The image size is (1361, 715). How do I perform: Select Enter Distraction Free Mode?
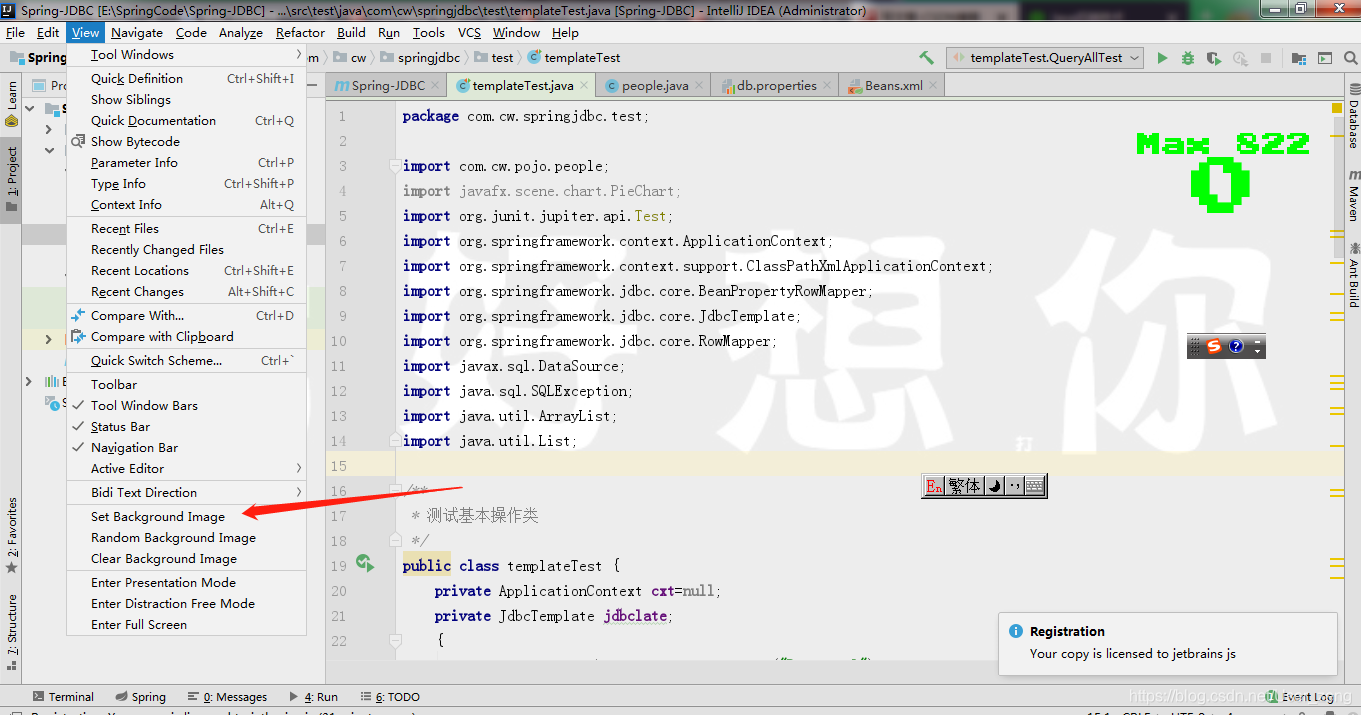(x=186, y=604)
